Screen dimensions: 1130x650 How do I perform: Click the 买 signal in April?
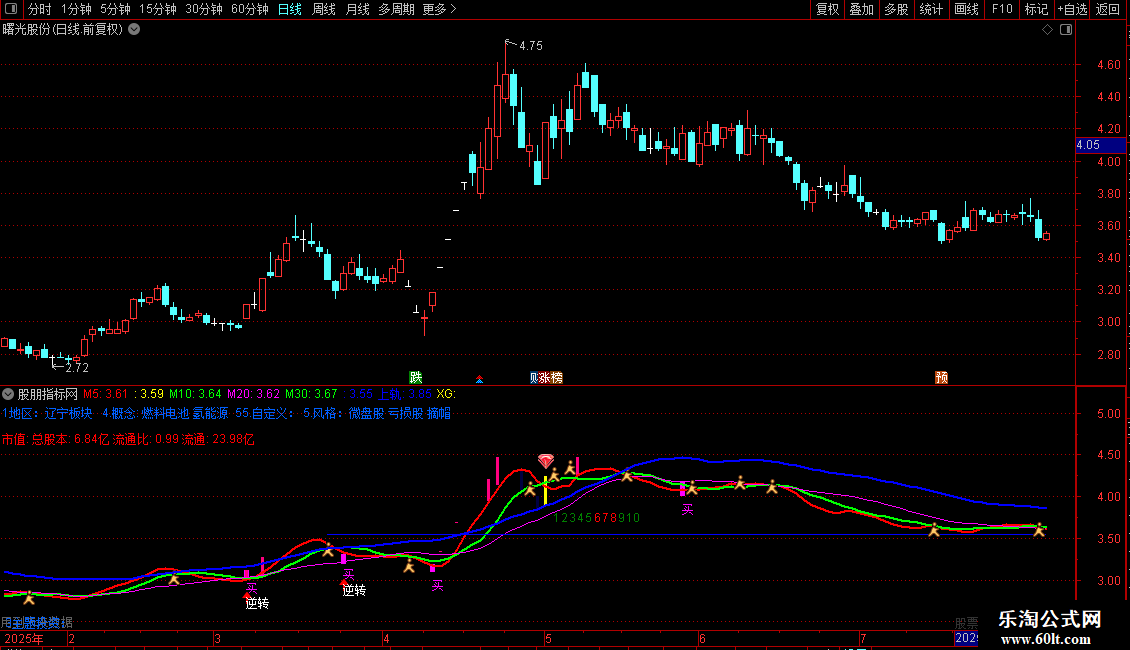point(437,585)
